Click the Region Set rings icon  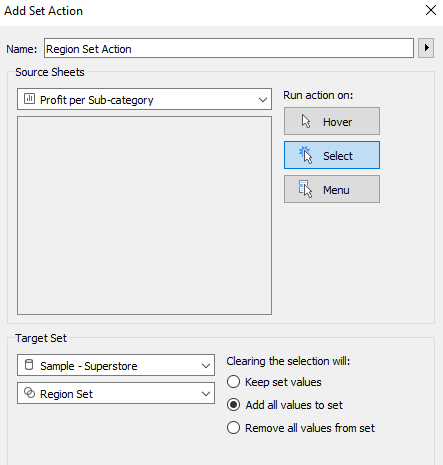click(29, 393)
